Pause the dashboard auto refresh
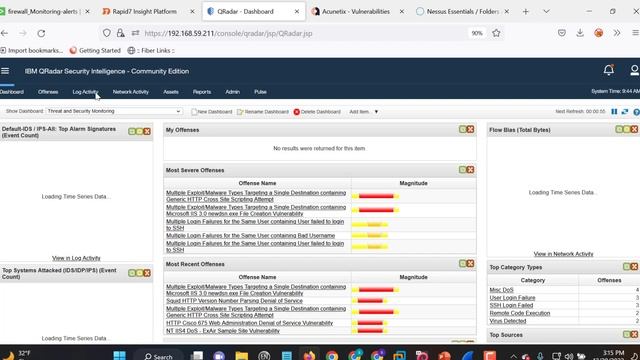Image resolution: width=640 pixels, height=360 pixels. (x=614, y=111)
